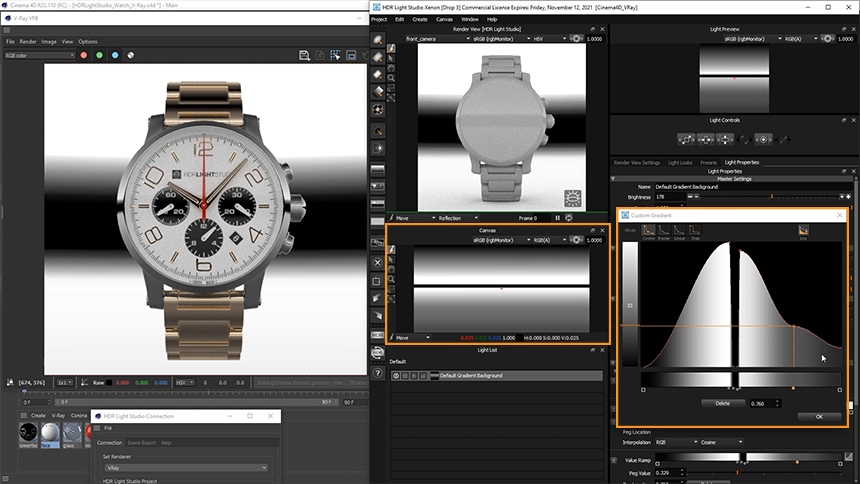Select the face material thumbnail in Cinema 4D

click(x=50, y=434)
